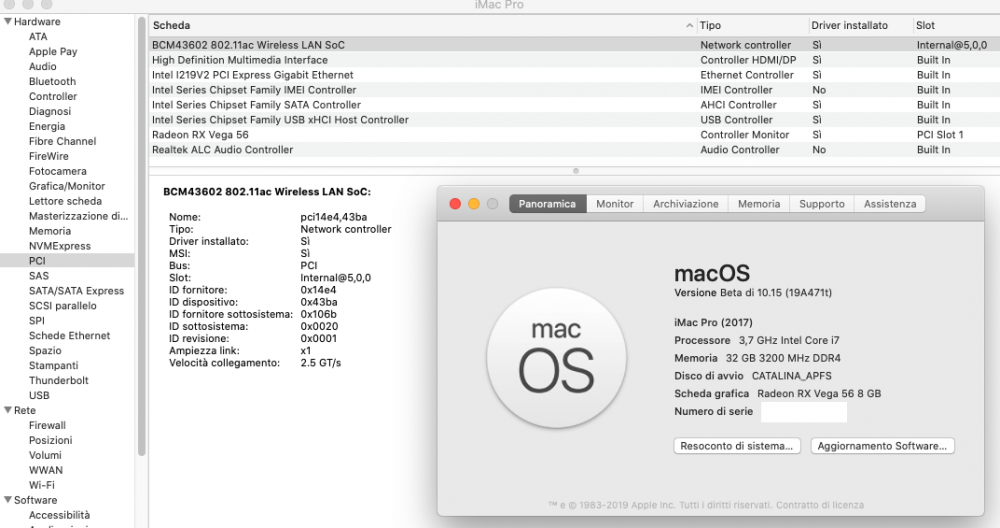The width and height of the screenshot is (1000, 528).
Task: Select USB in the sidebar
Action: [39, 395]
